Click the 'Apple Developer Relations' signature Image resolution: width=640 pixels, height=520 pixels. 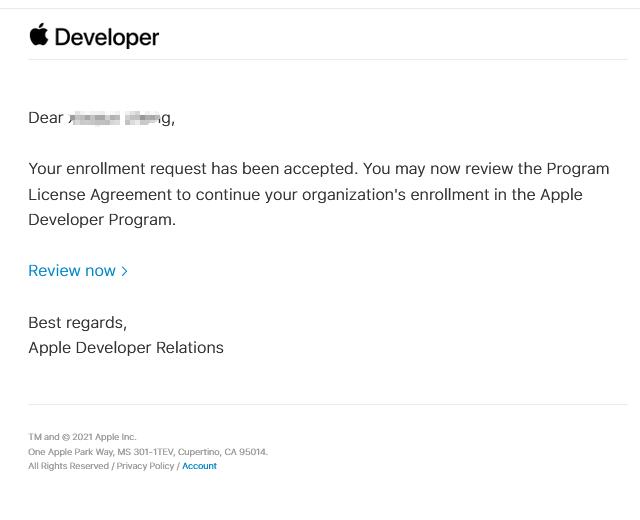point(126,348)
